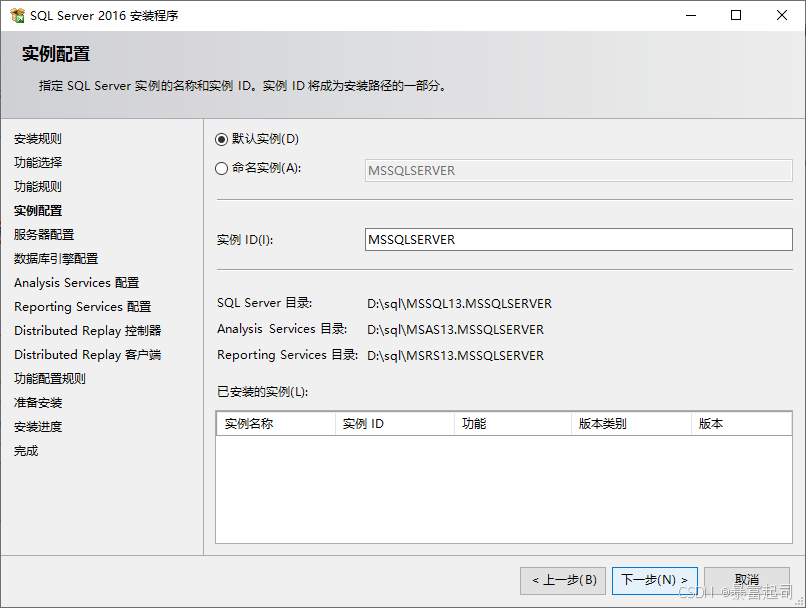Click the 实例 ID text input field
Image resolution: width=806 pixels, height=608 pixels.
point(579,240)
